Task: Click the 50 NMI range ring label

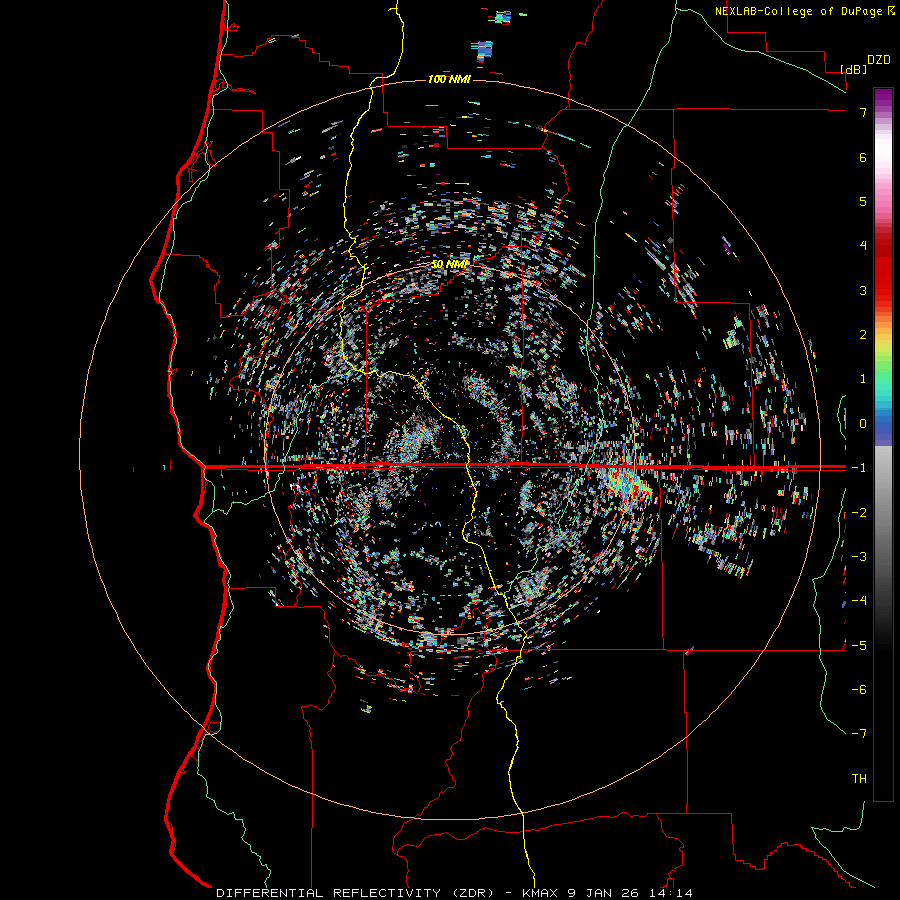Action: [449, 265]
